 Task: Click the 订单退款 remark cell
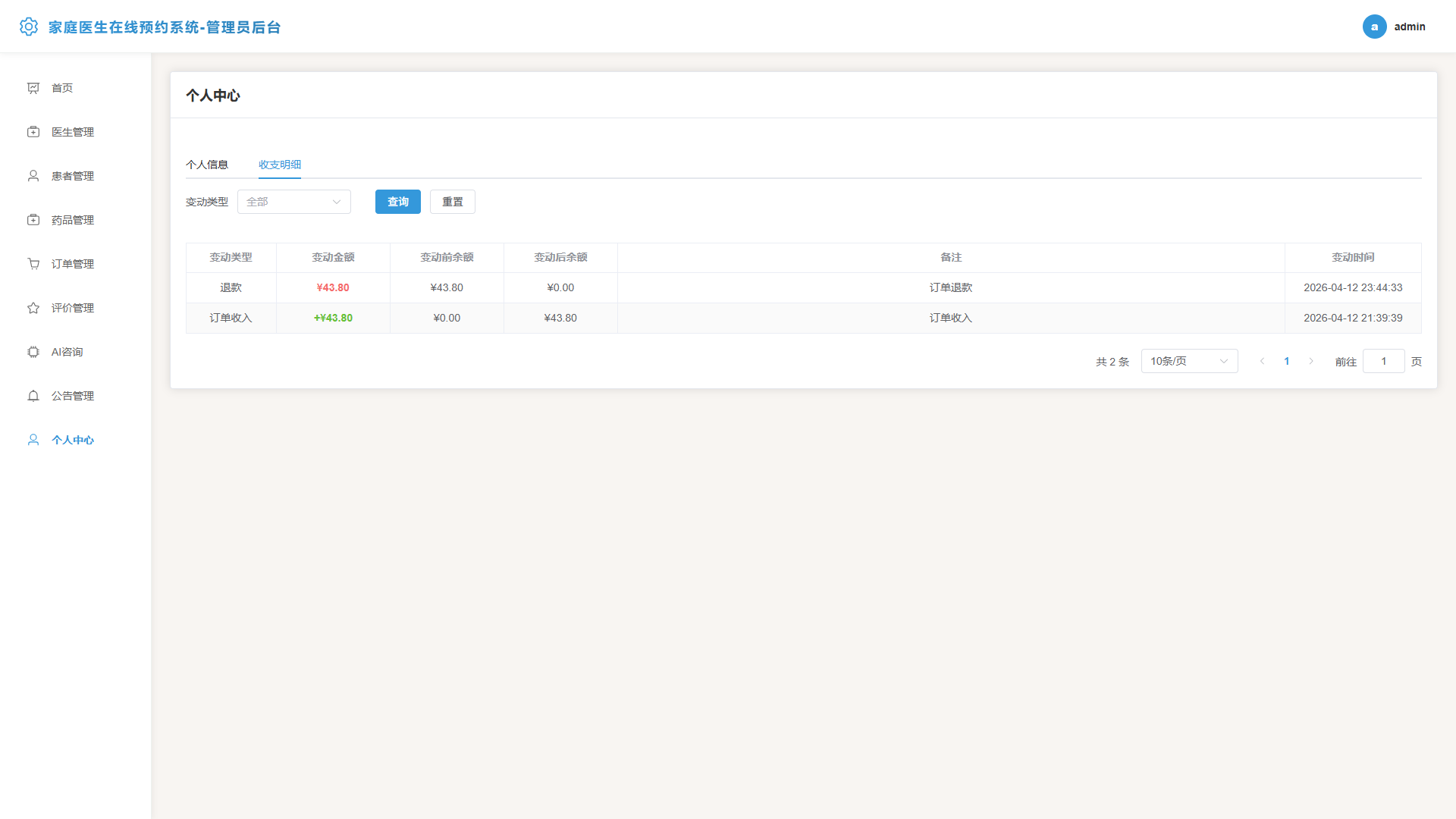tap(951, 287)
